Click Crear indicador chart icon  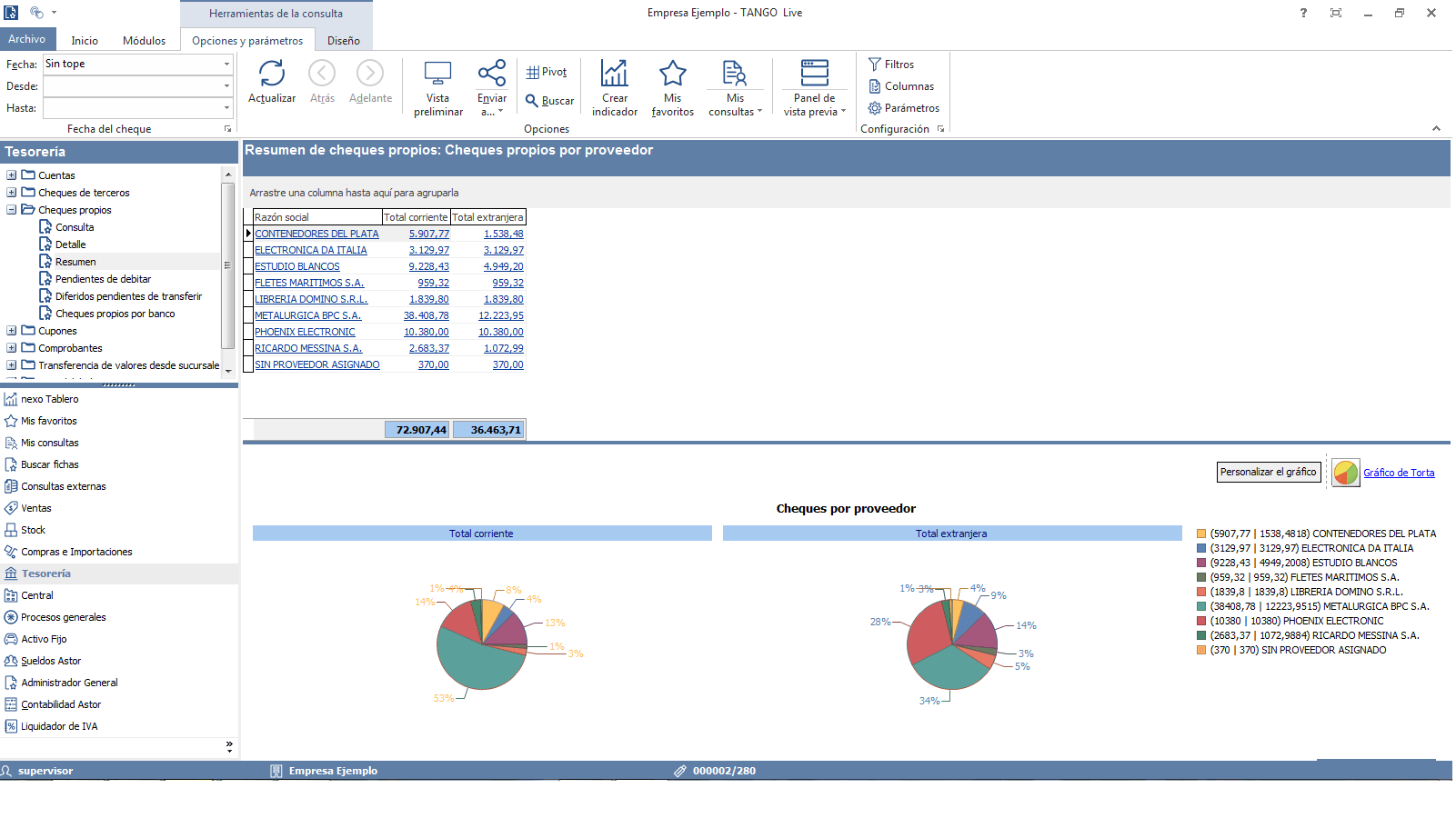coord(615,73)
